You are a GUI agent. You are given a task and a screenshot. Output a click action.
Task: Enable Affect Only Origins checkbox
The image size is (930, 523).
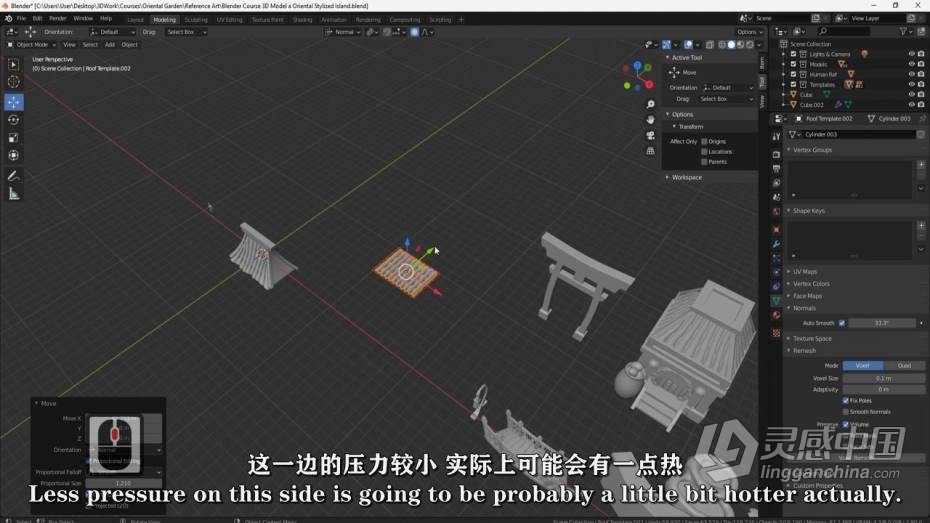[x=704, y=141]
